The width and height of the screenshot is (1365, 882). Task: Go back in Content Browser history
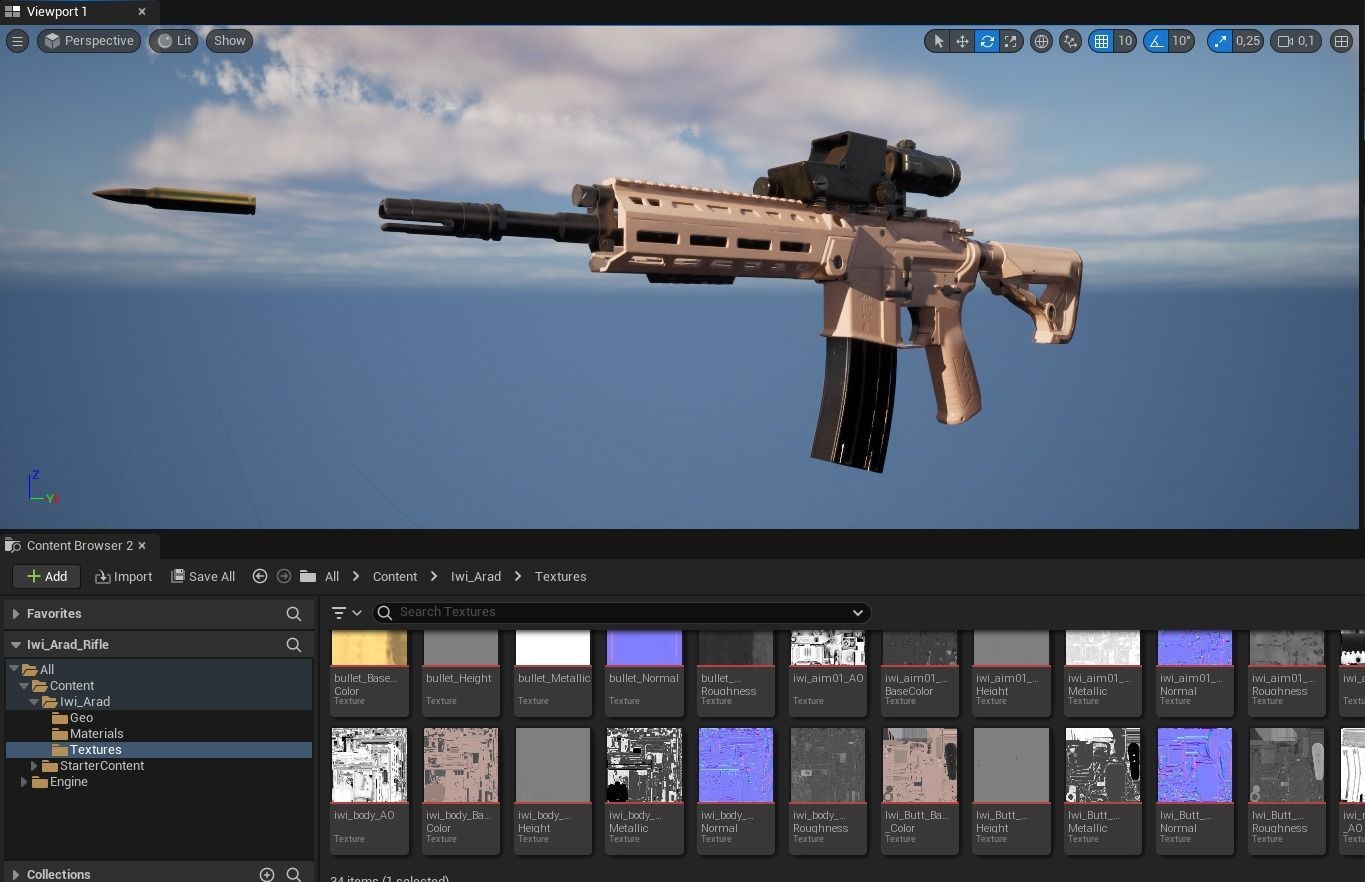[x=260, y=576]
